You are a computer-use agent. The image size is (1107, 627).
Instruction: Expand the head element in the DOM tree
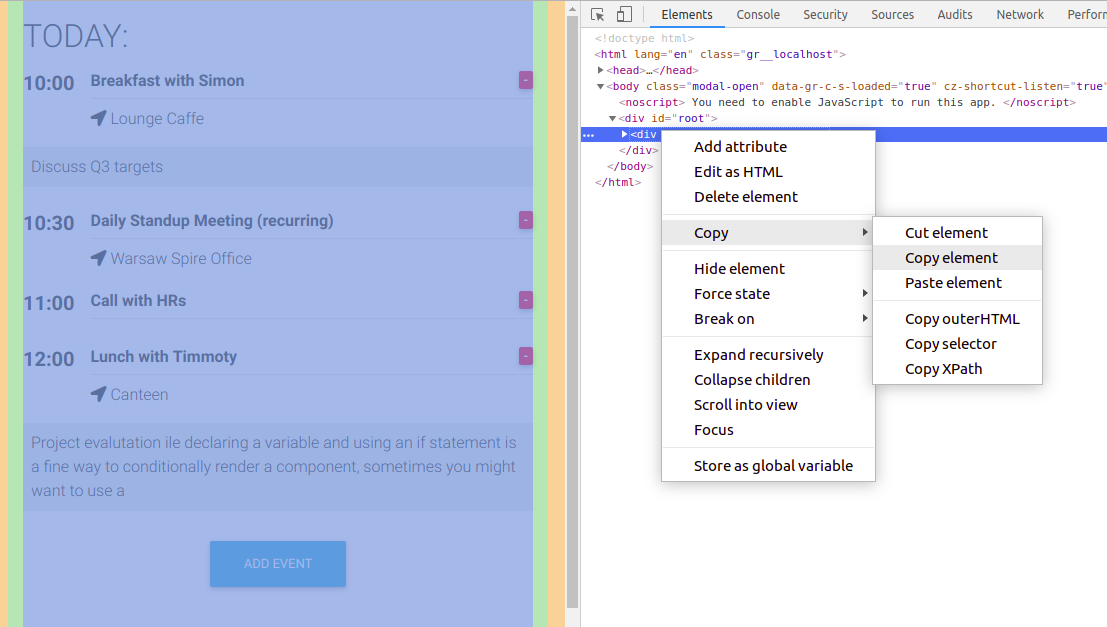pos(600,70)
